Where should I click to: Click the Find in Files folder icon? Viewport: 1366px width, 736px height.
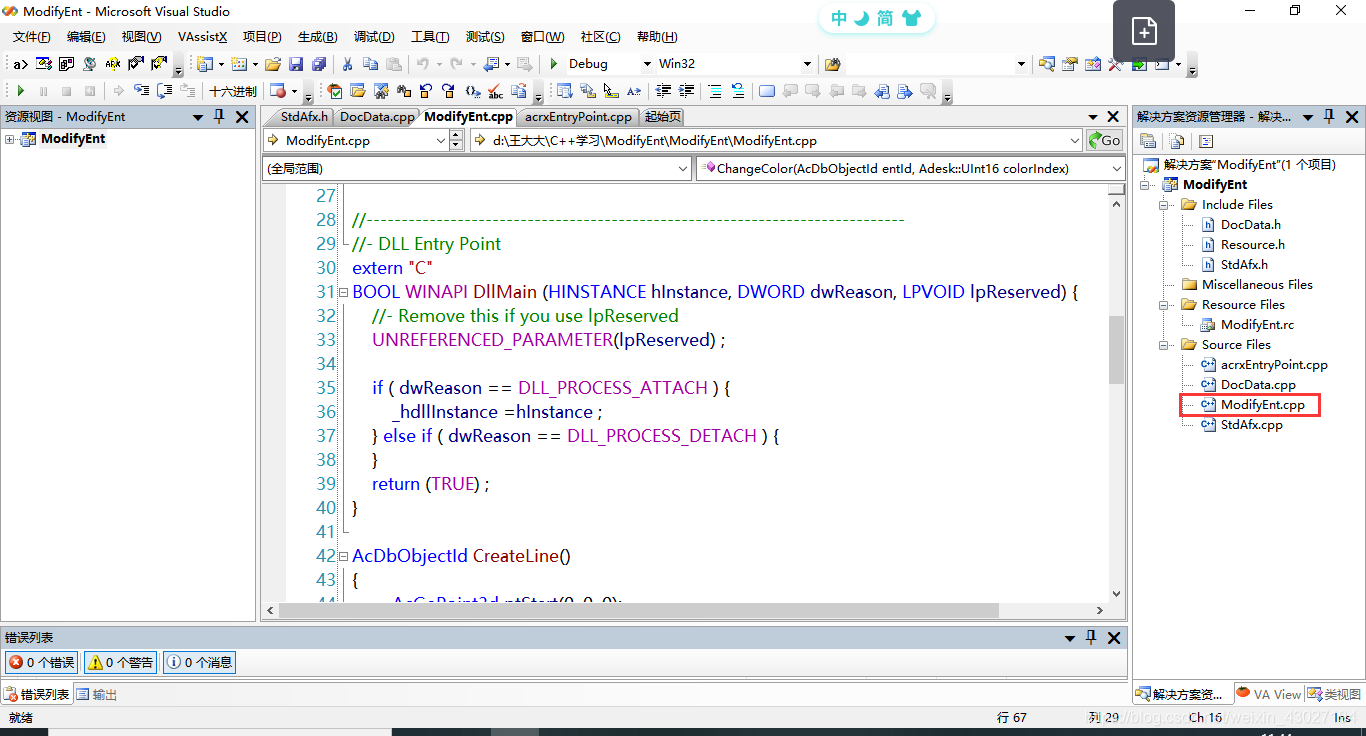tap(832, 64)
